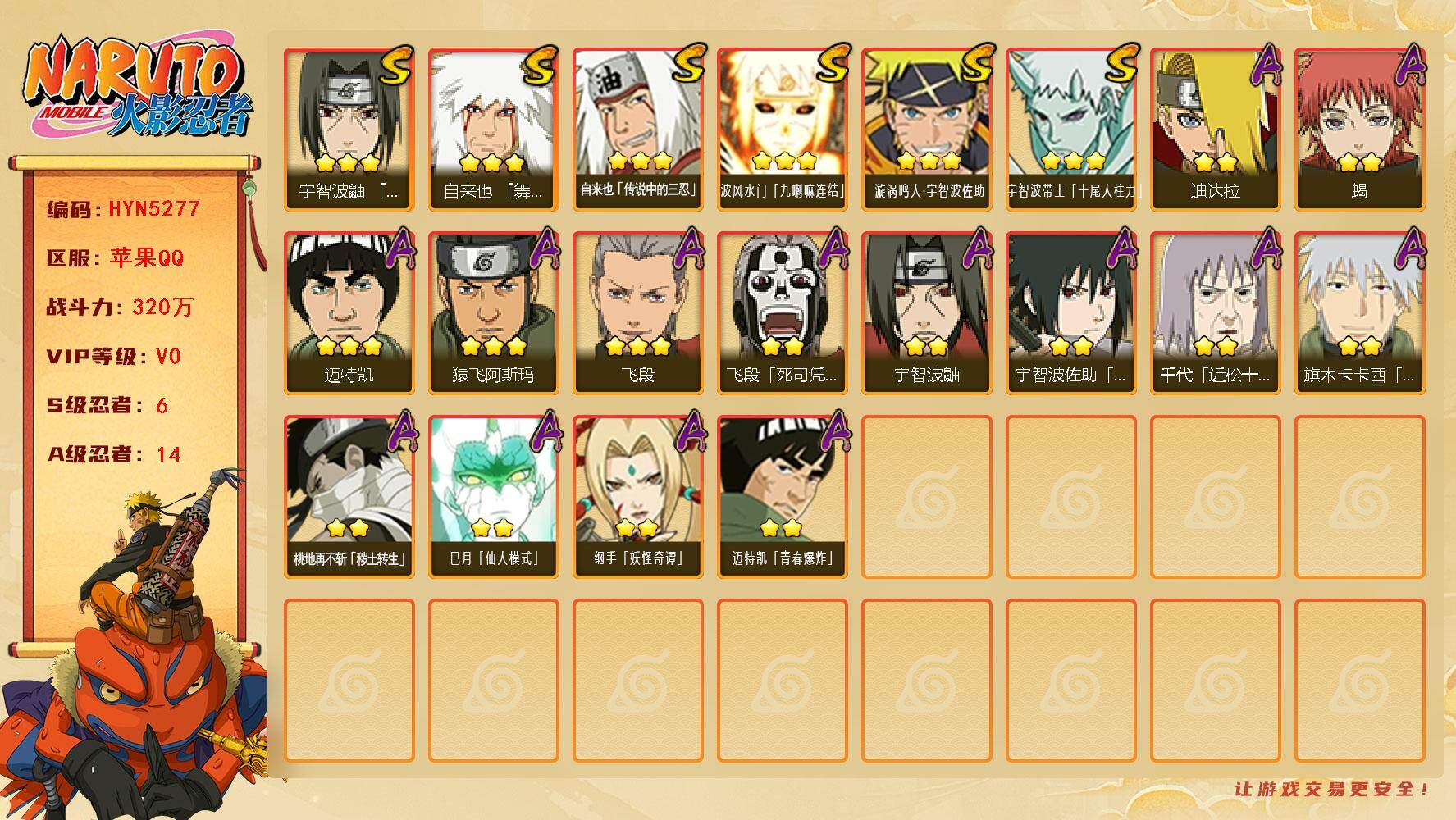Viewport: 1456px width, 820px height.
Task: Click the 让游戏交易更安全 slogan text
Action: pyautogui.click(x=1333, y=790)
